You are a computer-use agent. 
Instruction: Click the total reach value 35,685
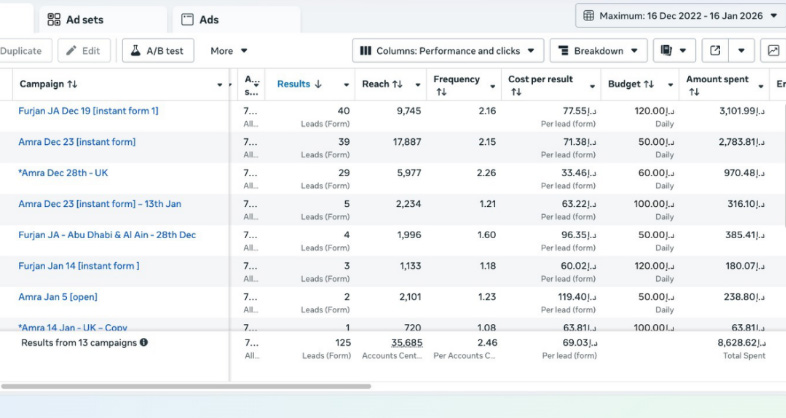point(407,343)
